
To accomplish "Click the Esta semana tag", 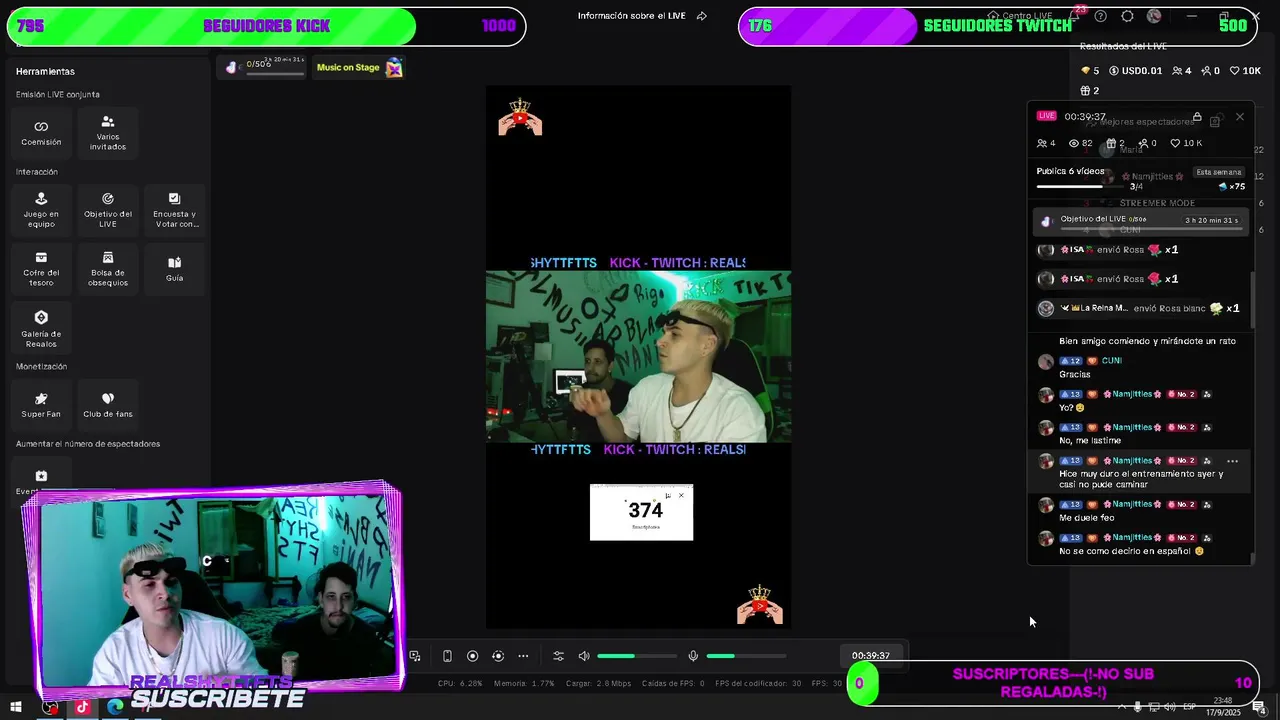I will (1219, 172).
